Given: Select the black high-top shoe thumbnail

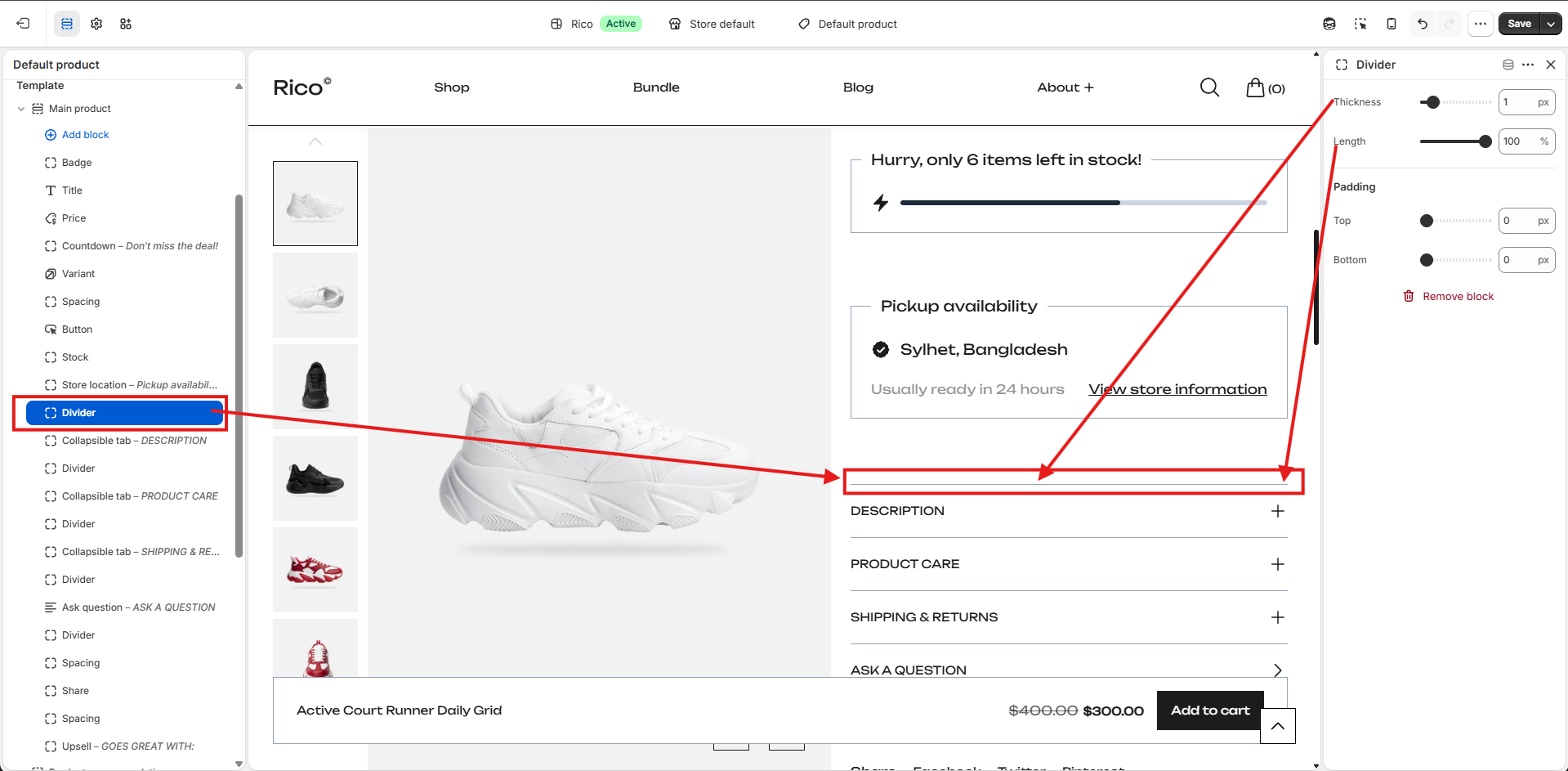Looking at the screenshot, I should [x=315, y=387].
